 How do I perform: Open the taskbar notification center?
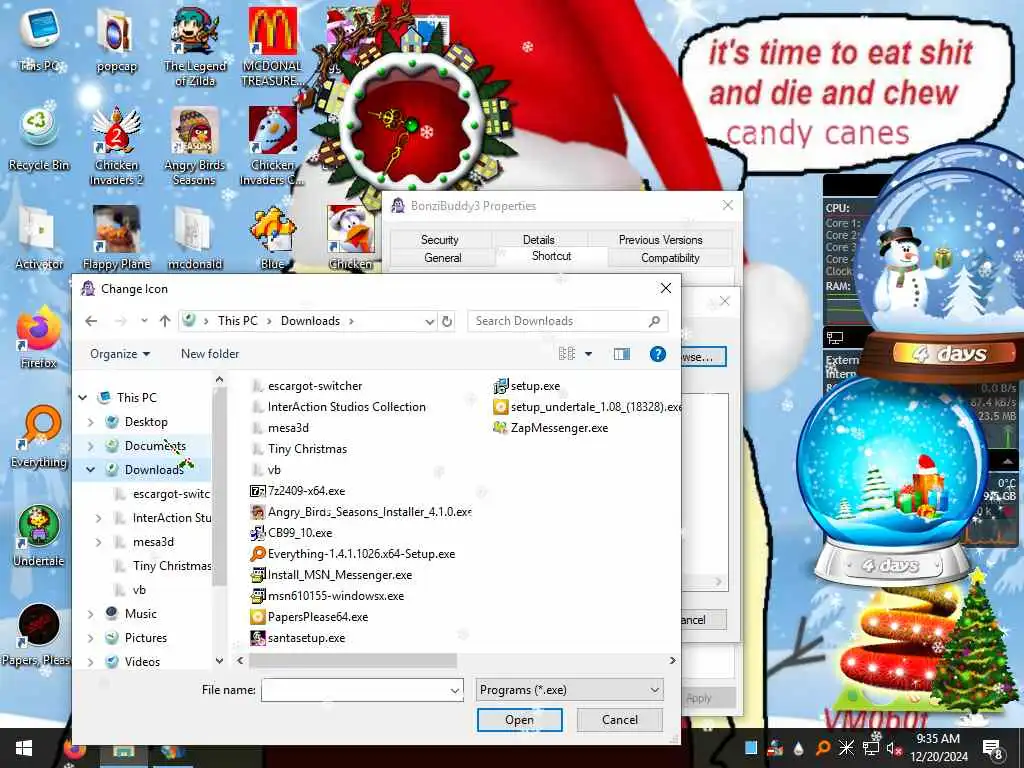pyautogui.click(x=993, y=748)
